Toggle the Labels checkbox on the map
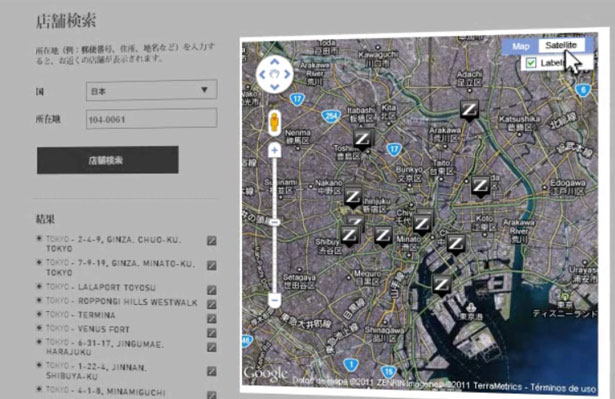Viewport: 615px width, 399px height. click(x=531, y=63)
